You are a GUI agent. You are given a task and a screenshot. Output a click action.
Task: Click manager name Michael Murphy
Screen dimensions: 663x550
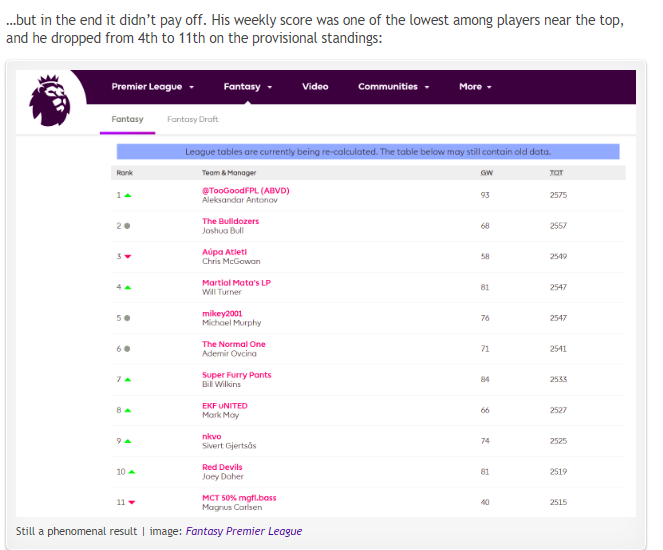tap(232, 323)
